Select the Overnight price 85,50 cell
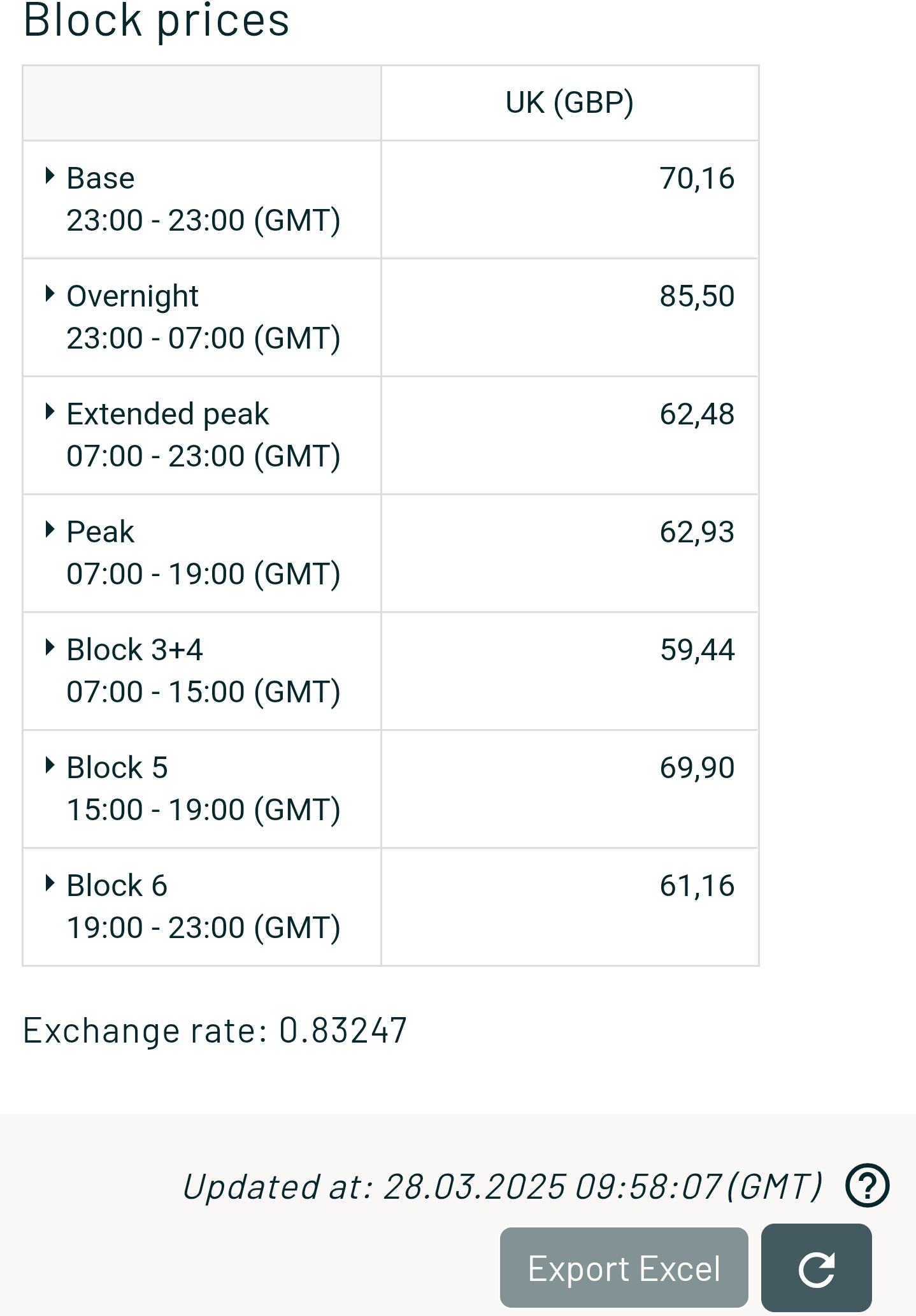 pyautogui.click(x=569, y=317)
